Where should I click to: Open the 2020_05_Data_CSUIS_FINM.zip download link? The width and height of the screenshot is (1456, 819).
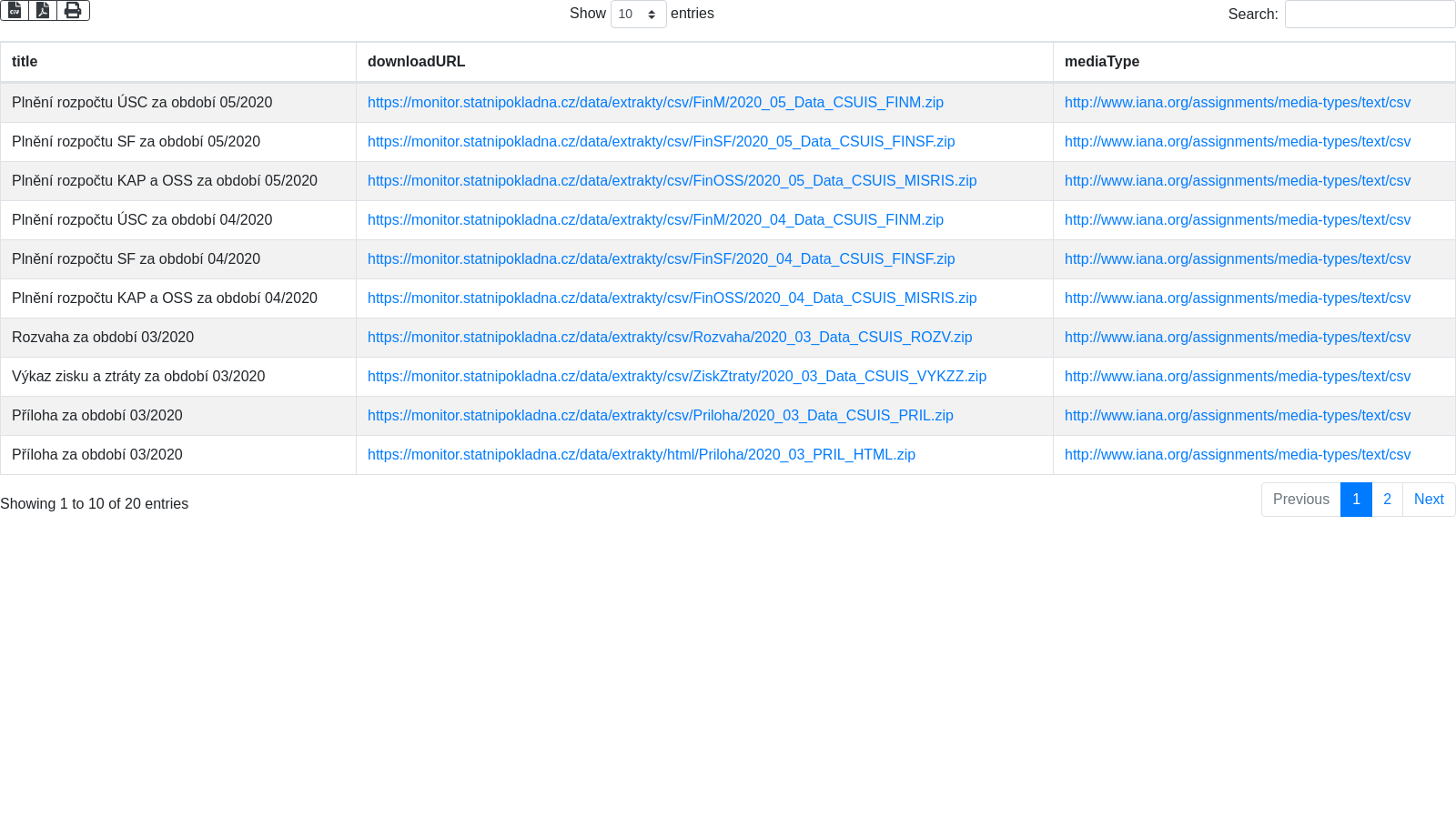655,103
